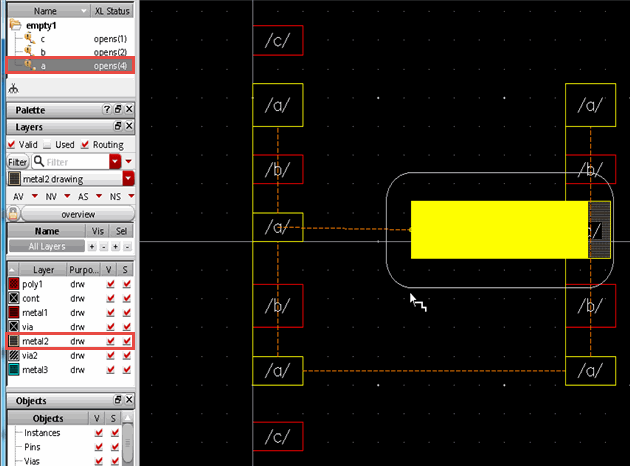
Task: Click the second minus button for all layers unselectable
Action: click(x=127, y=247)
